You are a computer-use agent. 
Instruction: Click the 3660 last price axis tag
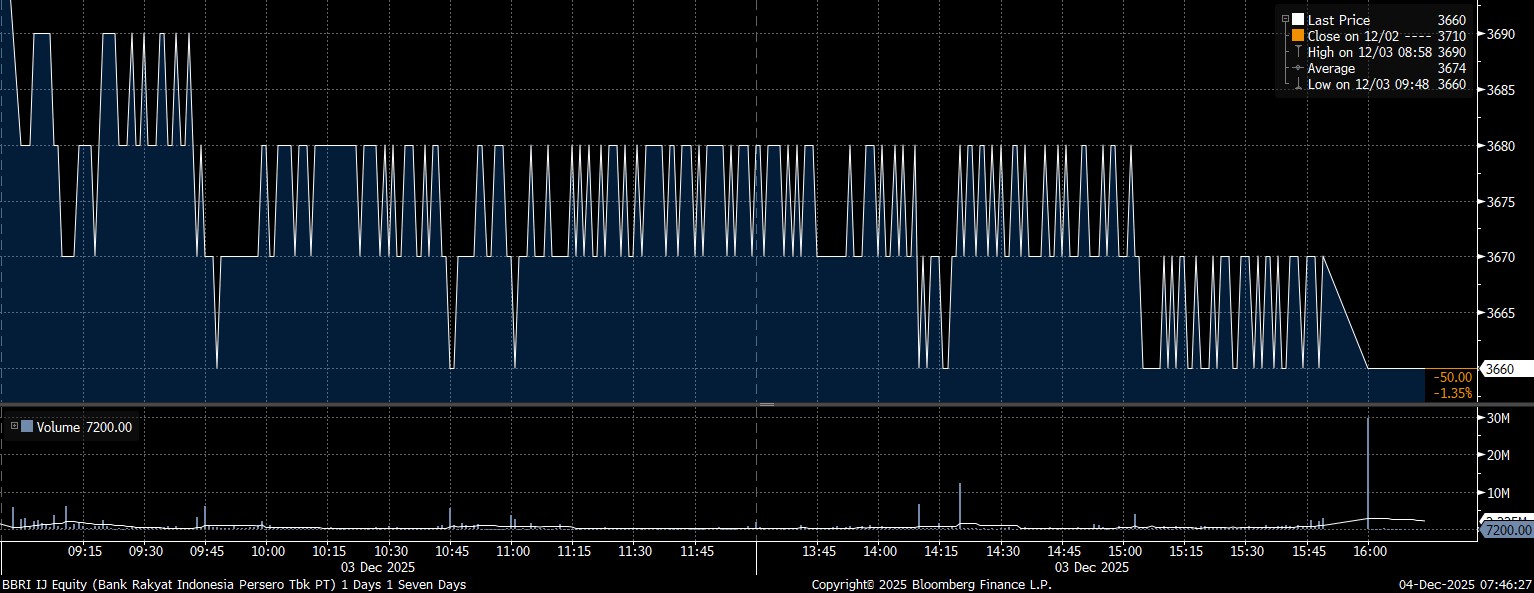(x=1500, y=369)
